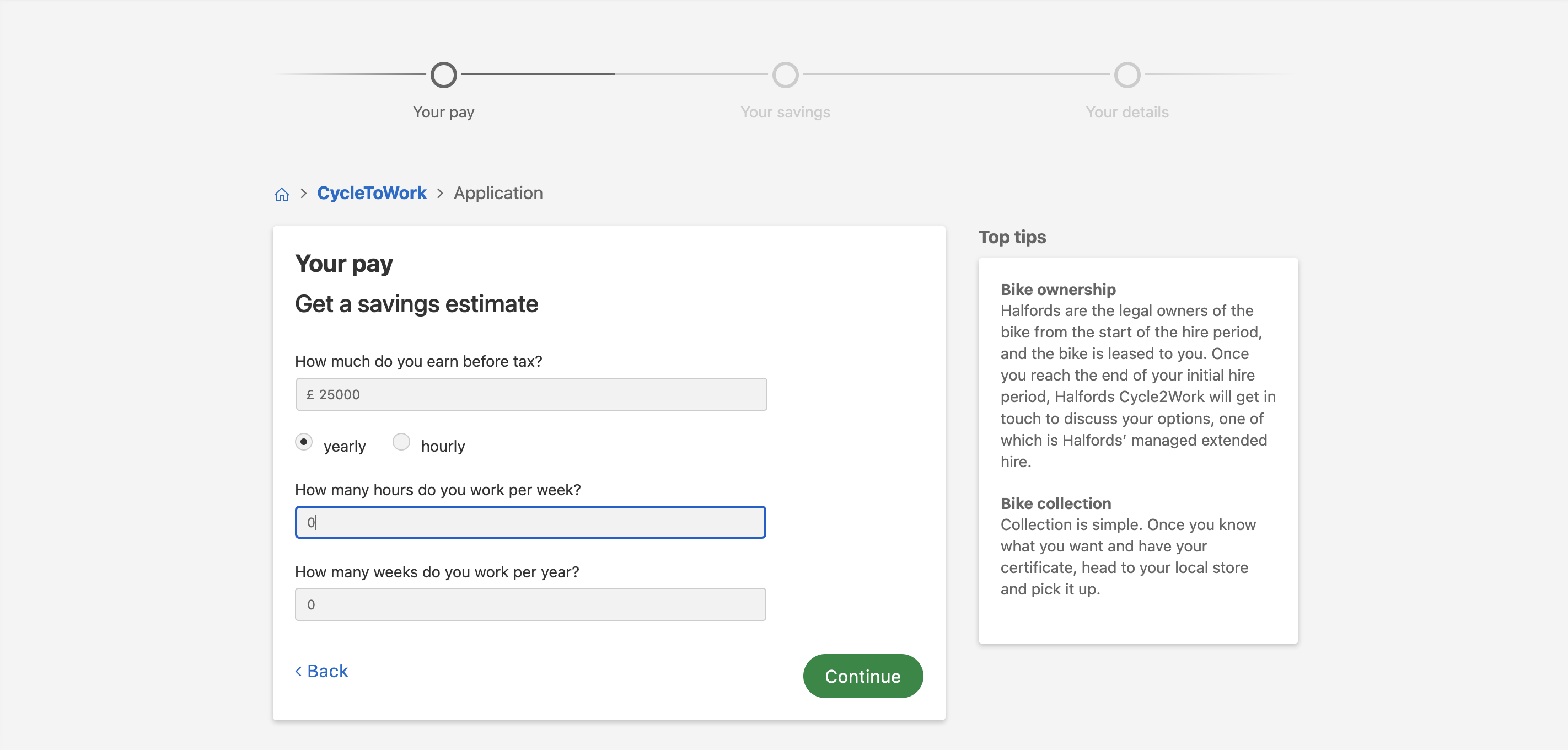
Task: Toggle between yearly and hourly pay
Action: pos(400,444)
